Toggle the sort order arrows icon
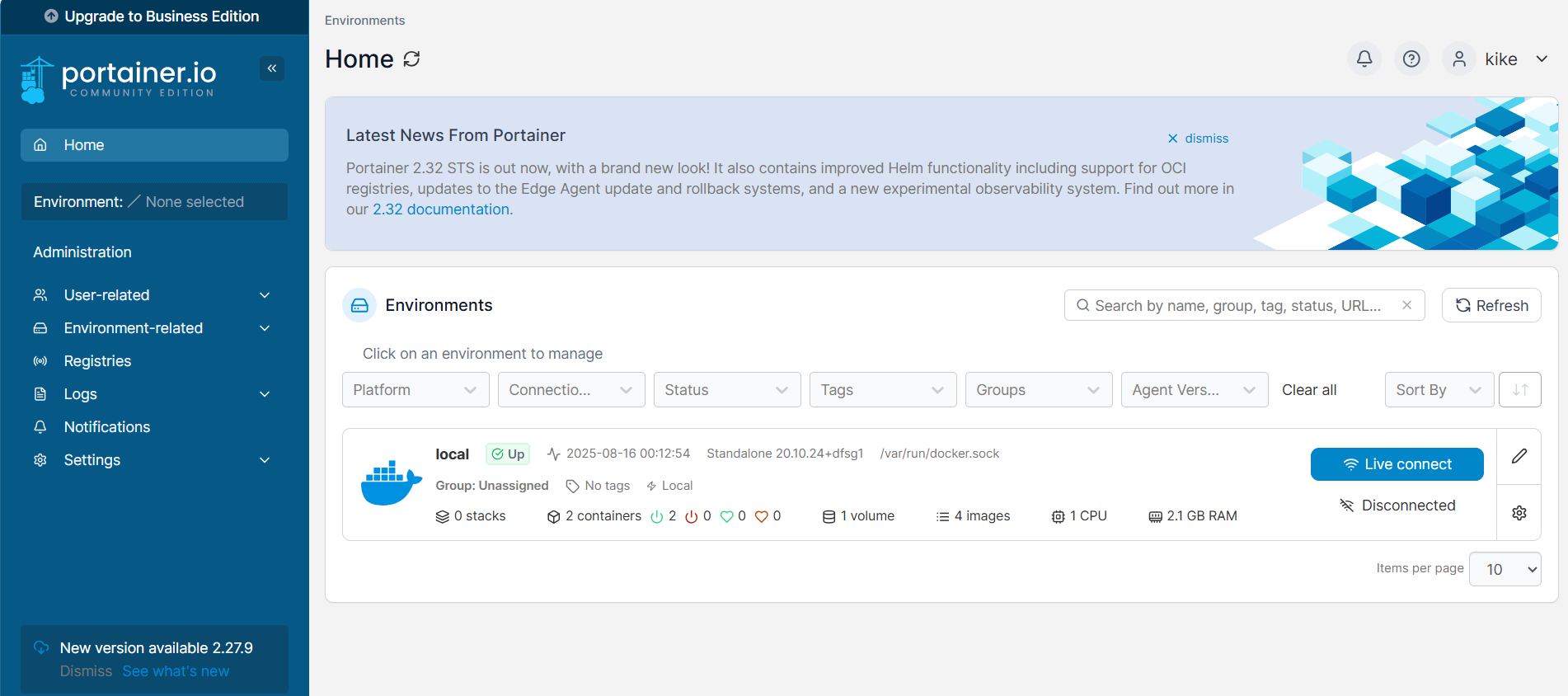The height and width of the screenshot is (696, 1568). pyautogui.click(x=1520, y=390)
